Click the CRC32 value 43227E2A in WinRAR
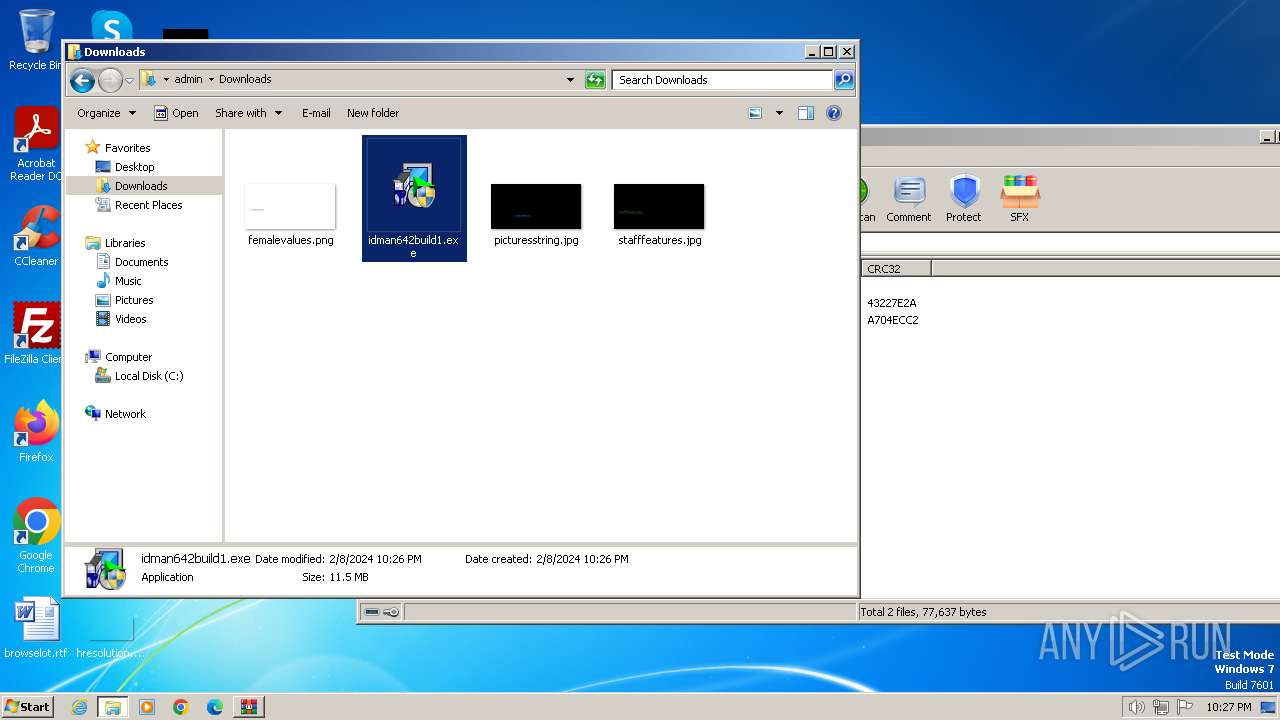The image size is (1280, 720). point(892,303)
